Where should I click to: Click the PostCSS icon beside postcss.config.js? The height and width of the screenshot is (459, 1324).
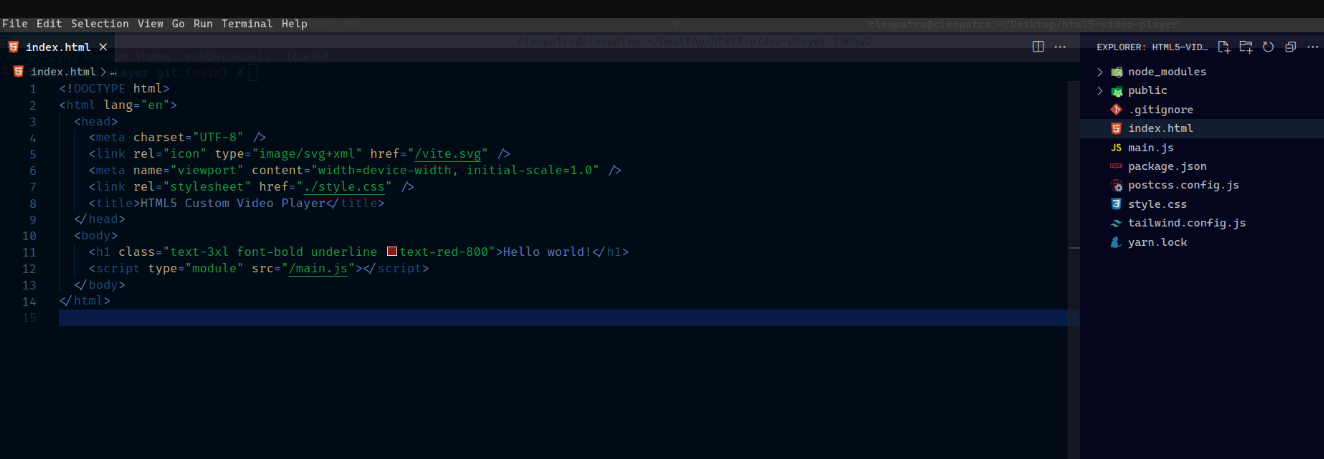1117,185
